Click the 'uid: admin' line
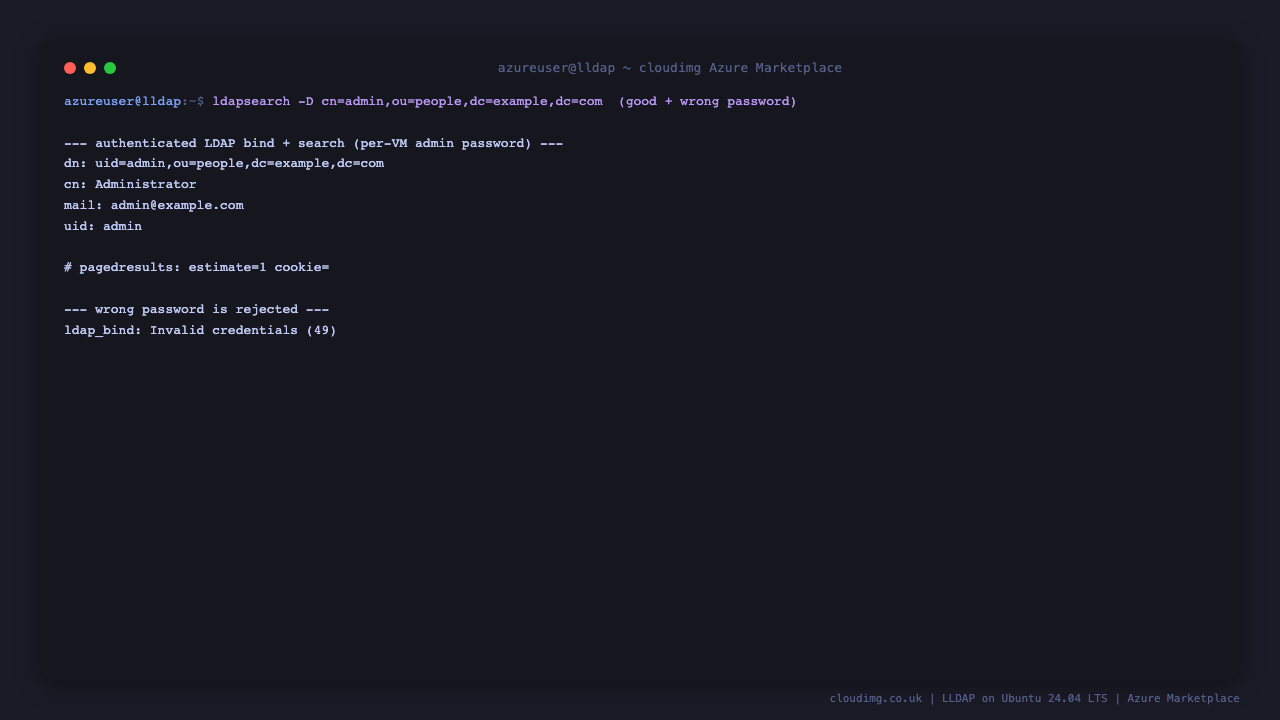 [103, 227]
